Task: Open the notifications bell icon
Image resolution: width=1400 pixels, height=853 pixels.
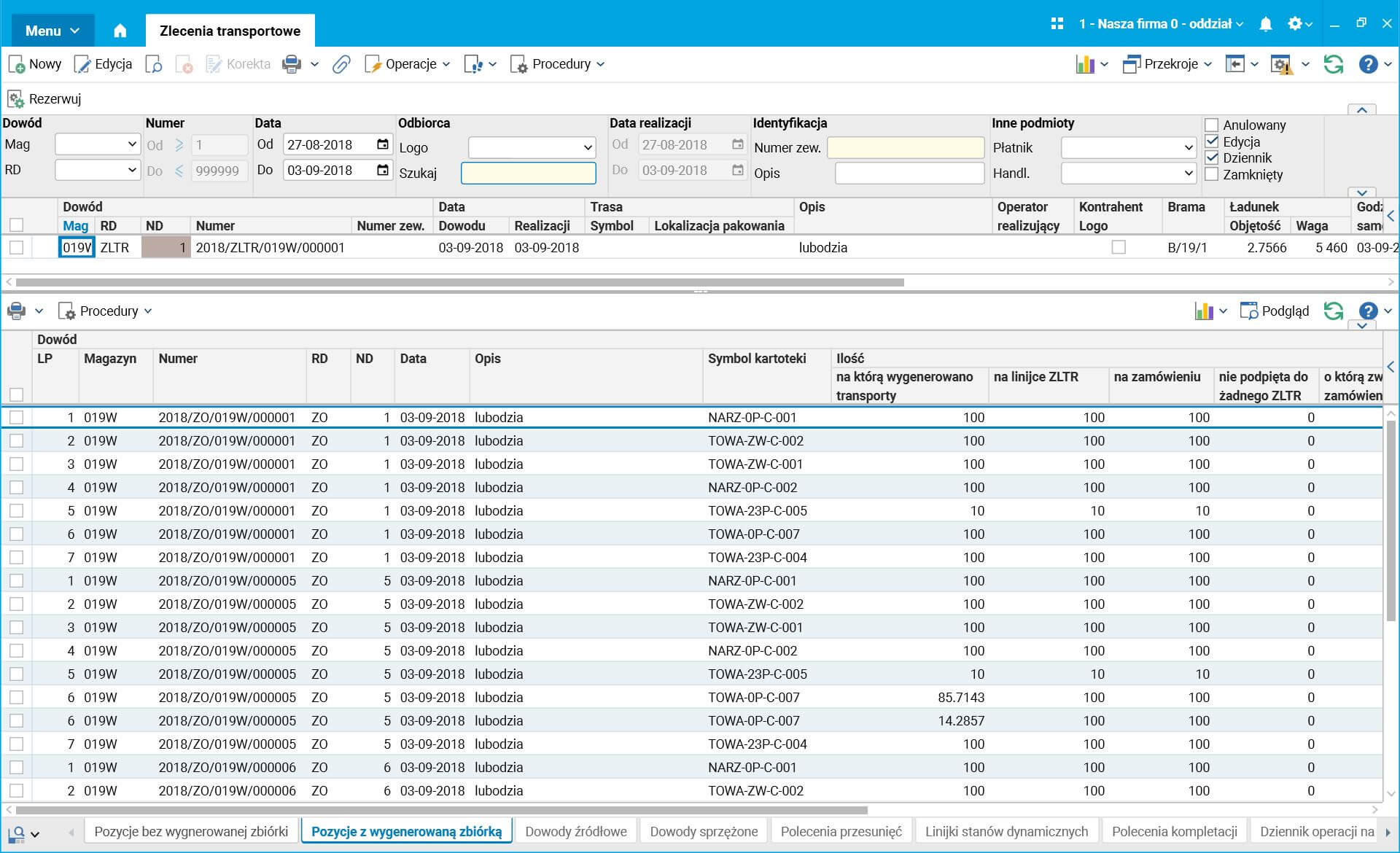Action: click(1266, 24)
